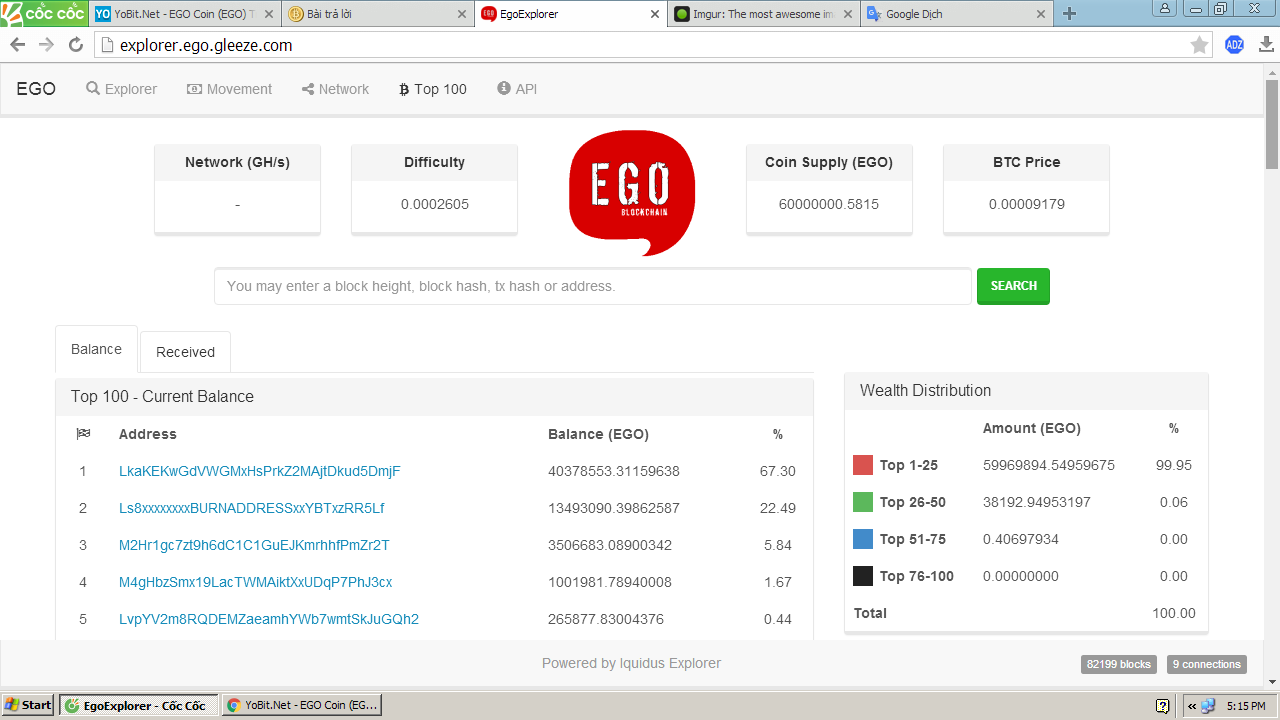Open the ADZ extension icon
Image resolution: width=1280 pixels, height=720 pixels.
[x=1234, y=44]
